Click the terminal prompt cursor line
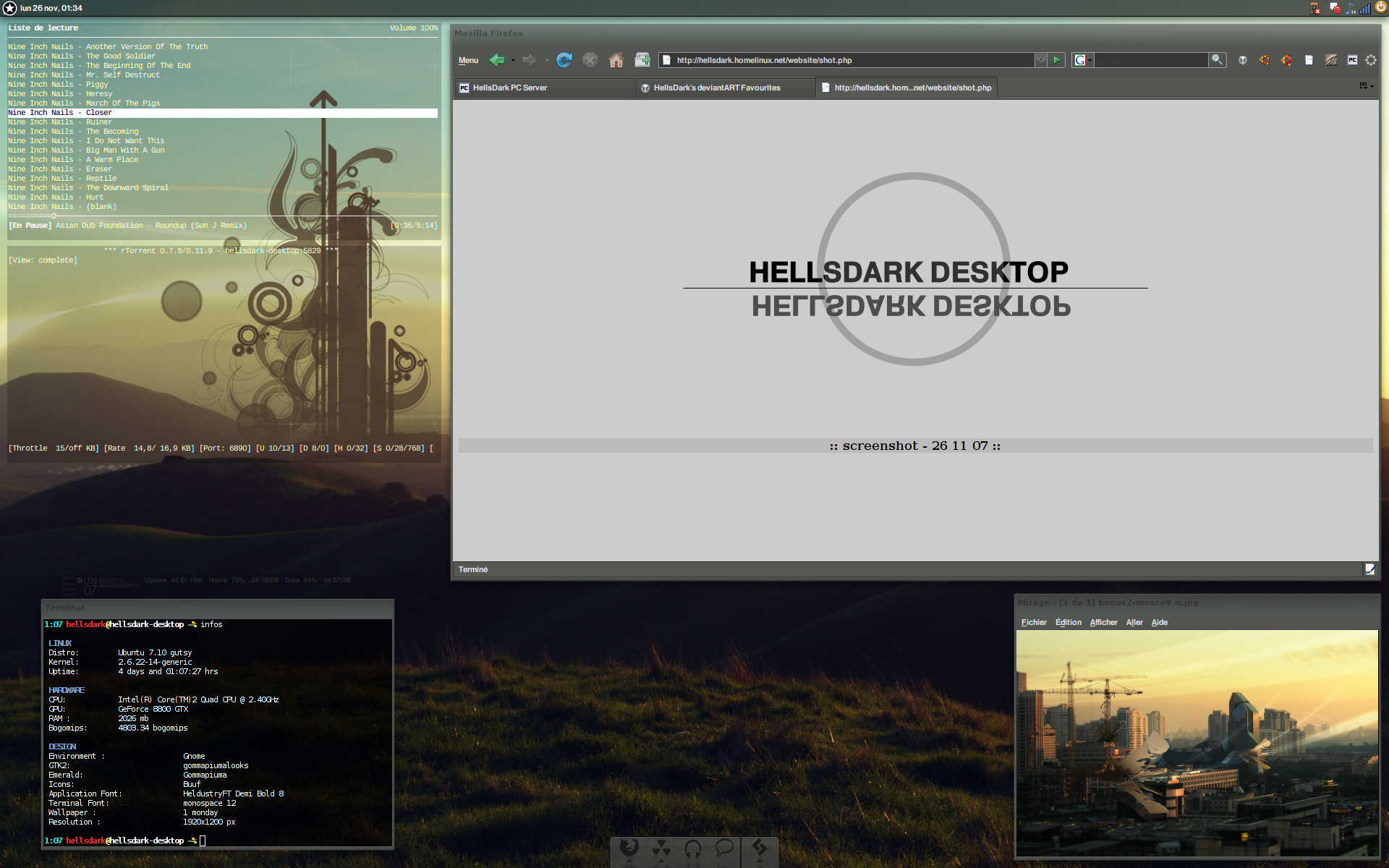Screen dimensions: 1389x868 tap(125, 841)
